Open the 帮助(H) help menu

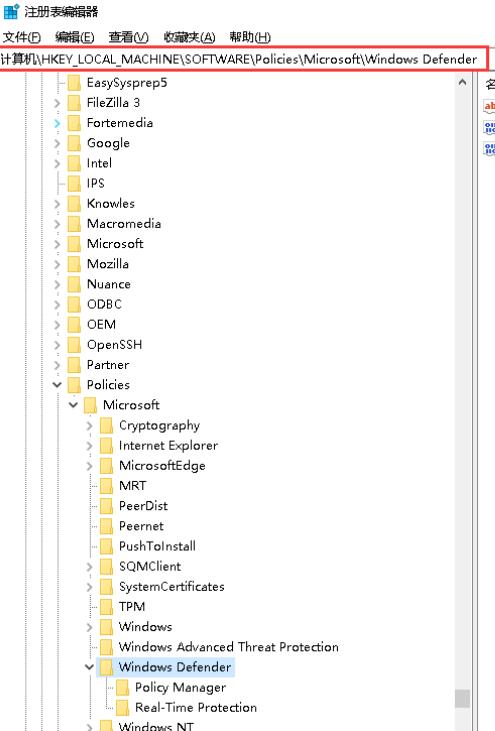(250, 37)
